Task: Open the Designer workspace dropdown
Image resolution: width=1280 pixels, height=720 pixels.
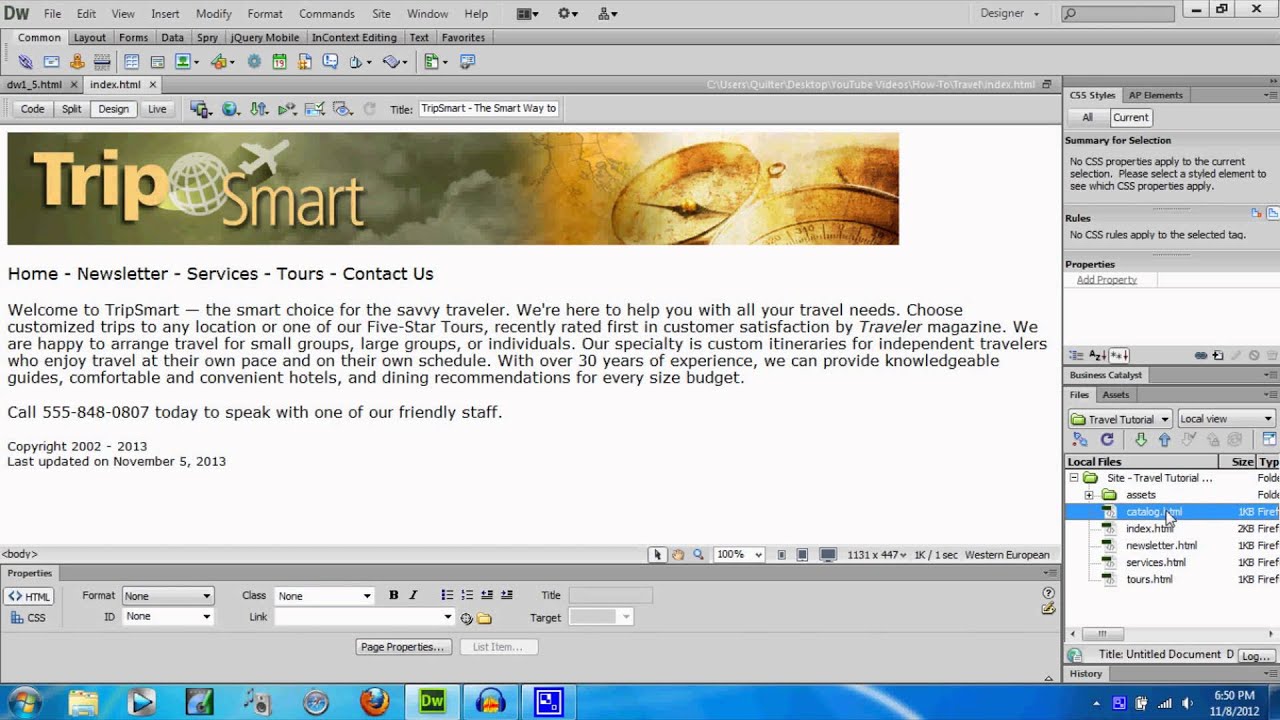Action: (1010, 14)
